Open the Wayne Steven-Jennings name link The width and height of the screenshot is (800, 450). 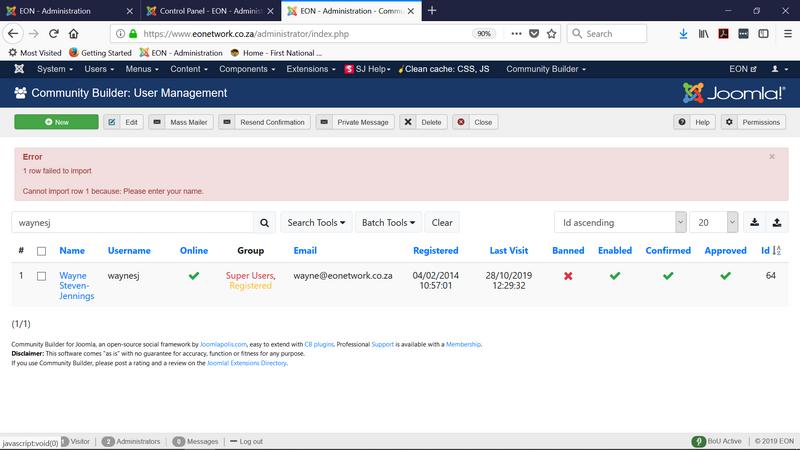coord(77,286)
